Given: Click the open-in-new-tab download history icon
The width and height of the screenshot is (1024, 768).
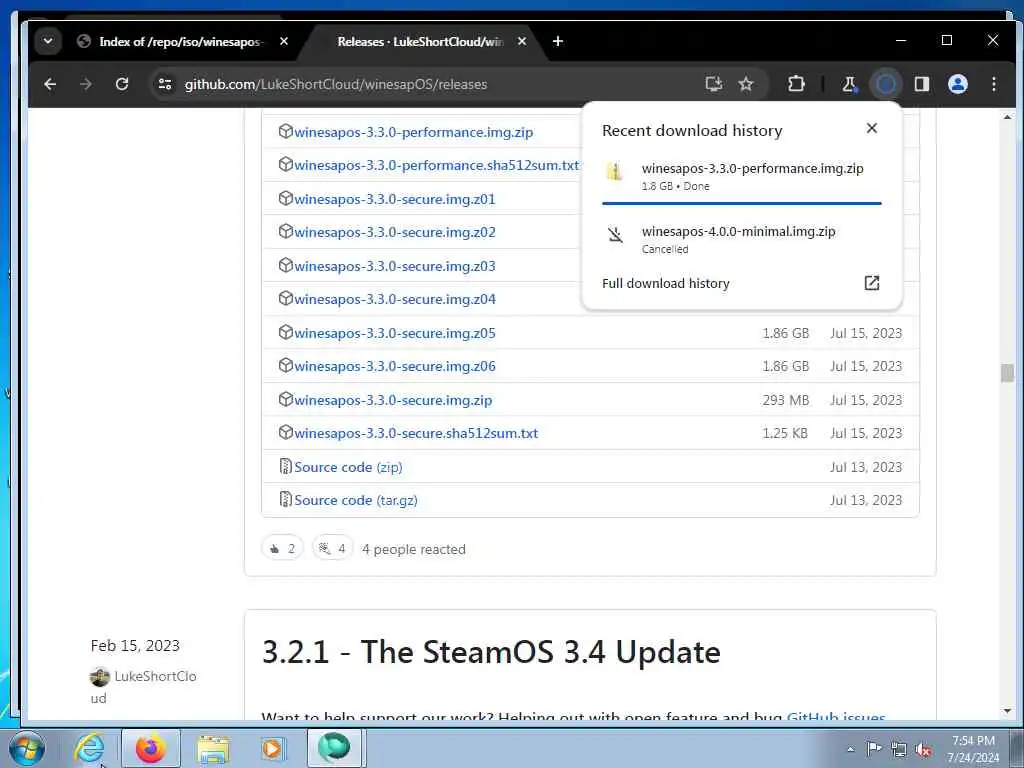Looking at the screenshot, I should click(x=872, y=283).
